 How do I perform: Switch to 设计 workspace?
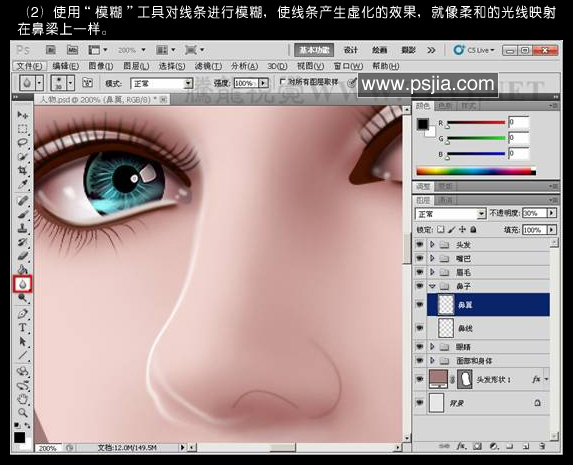pos(350,50)
